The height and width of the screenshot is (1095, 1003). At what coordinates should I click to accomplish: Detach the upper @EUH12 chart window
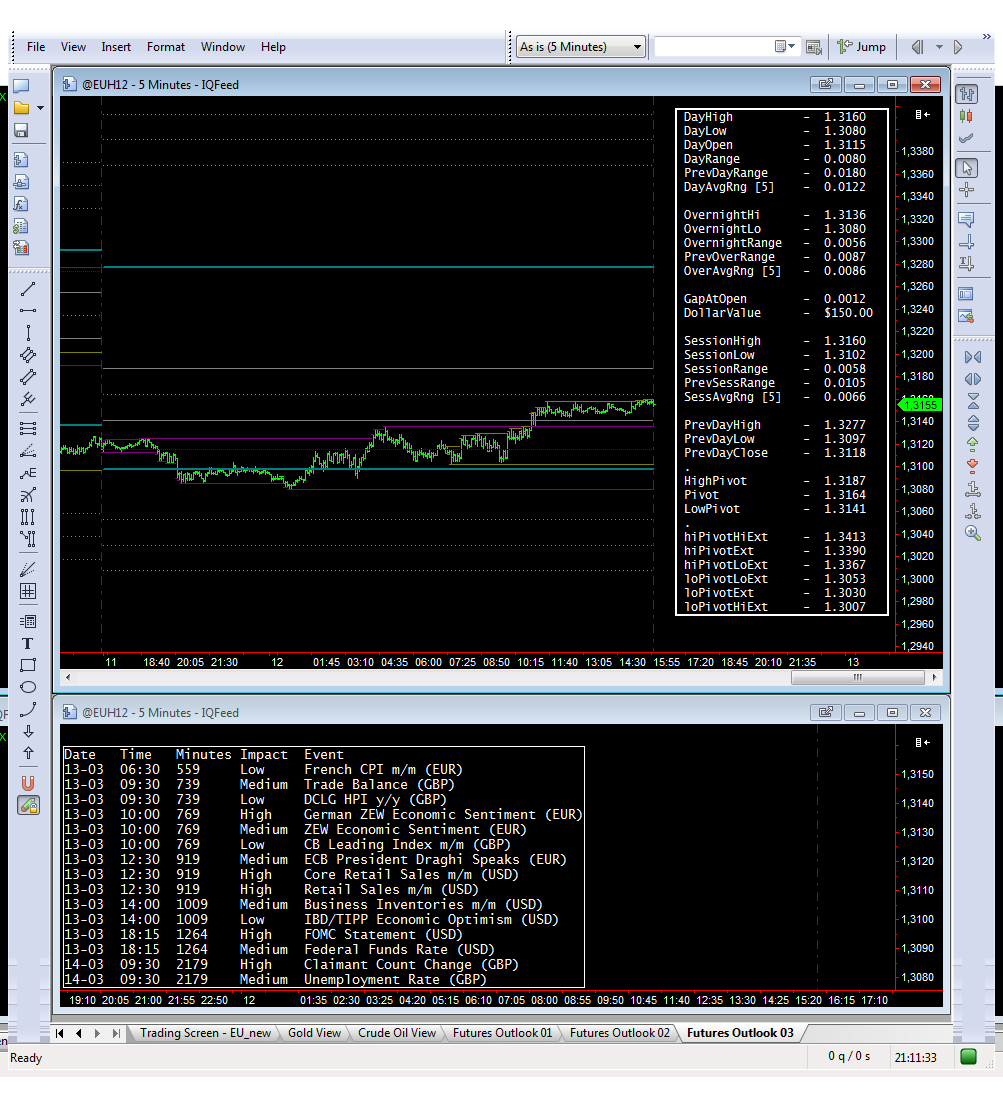[826, 84]
